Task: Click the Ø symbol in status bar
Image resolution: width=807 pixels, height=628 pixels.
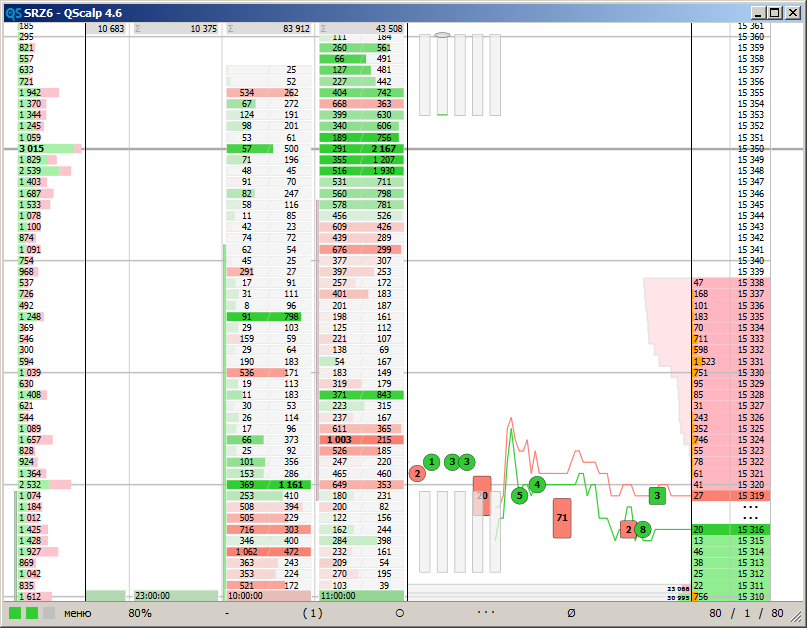Action: [571, 612]
